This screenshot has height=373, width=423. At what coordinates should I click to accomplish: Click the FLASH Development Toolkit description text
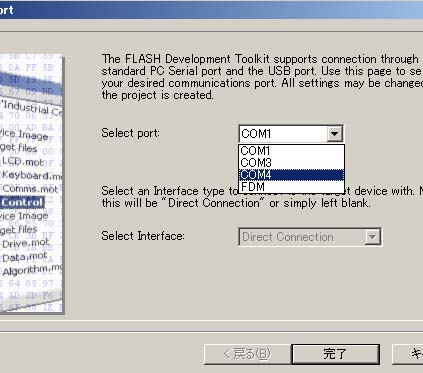(262, 77)
